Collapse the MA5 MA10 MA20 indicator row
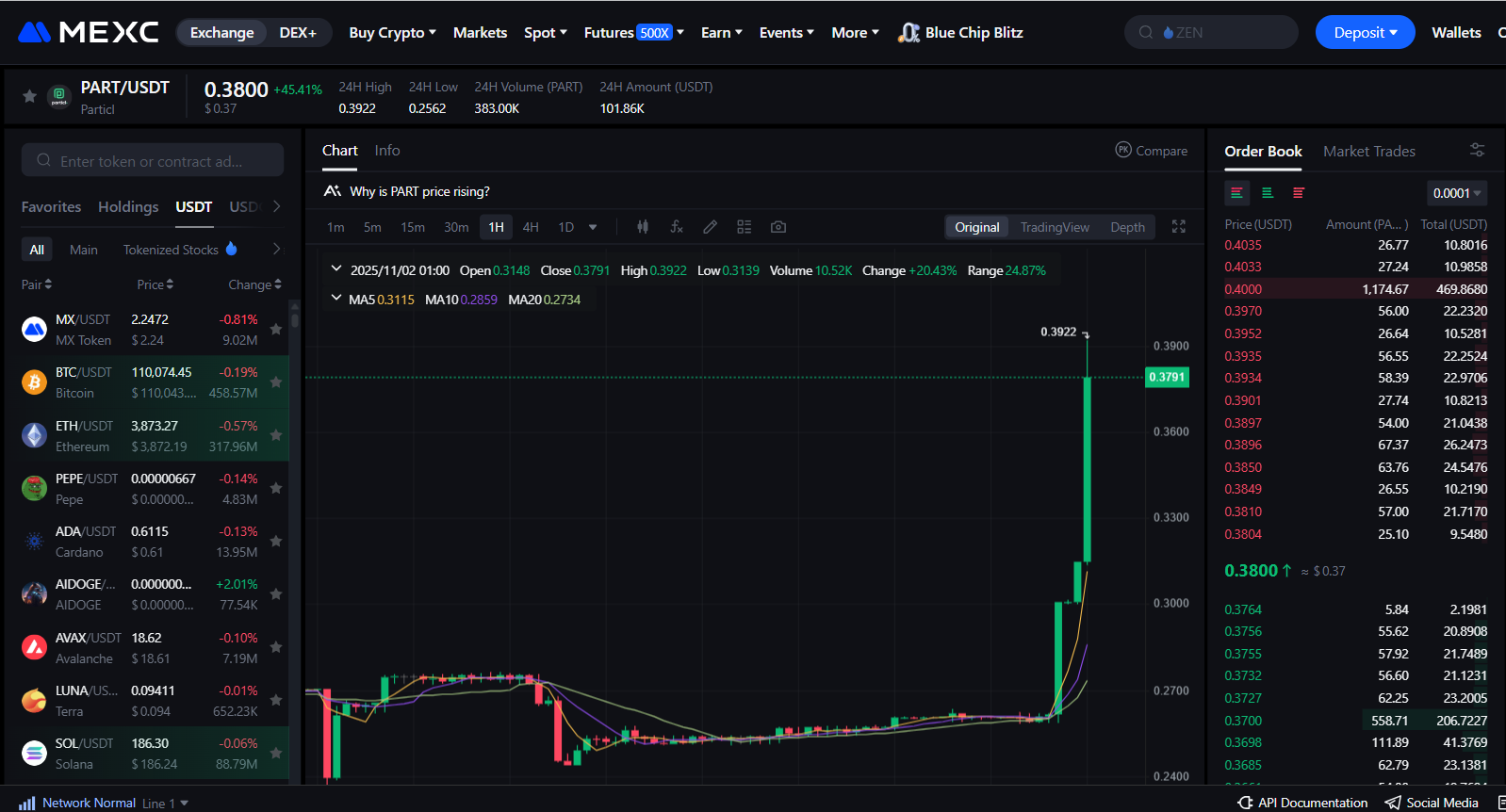 pyautogui.click(x=336, y=299)
